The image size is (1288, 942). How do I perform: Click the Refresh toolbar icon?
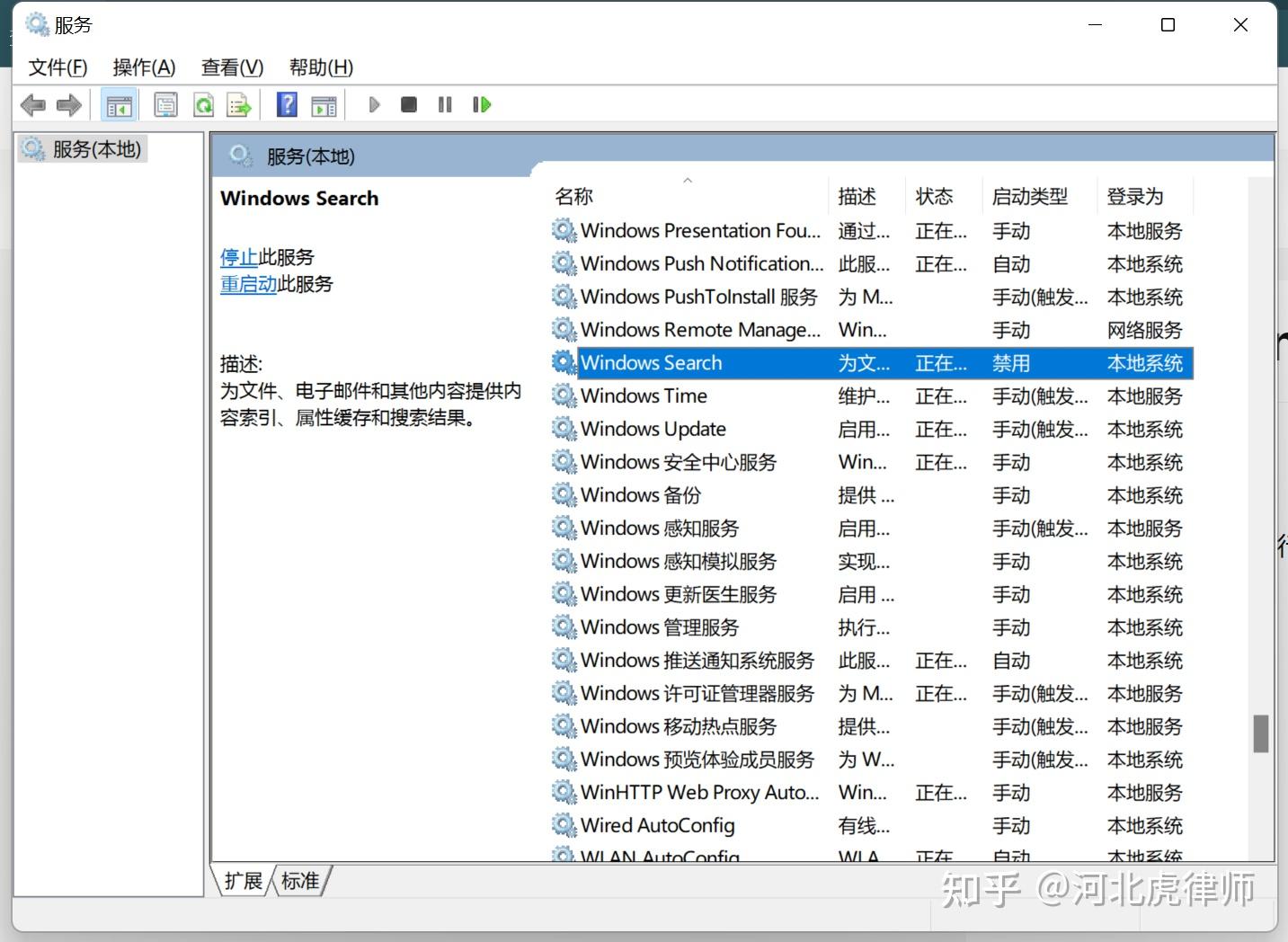click(x=204, y=105)
